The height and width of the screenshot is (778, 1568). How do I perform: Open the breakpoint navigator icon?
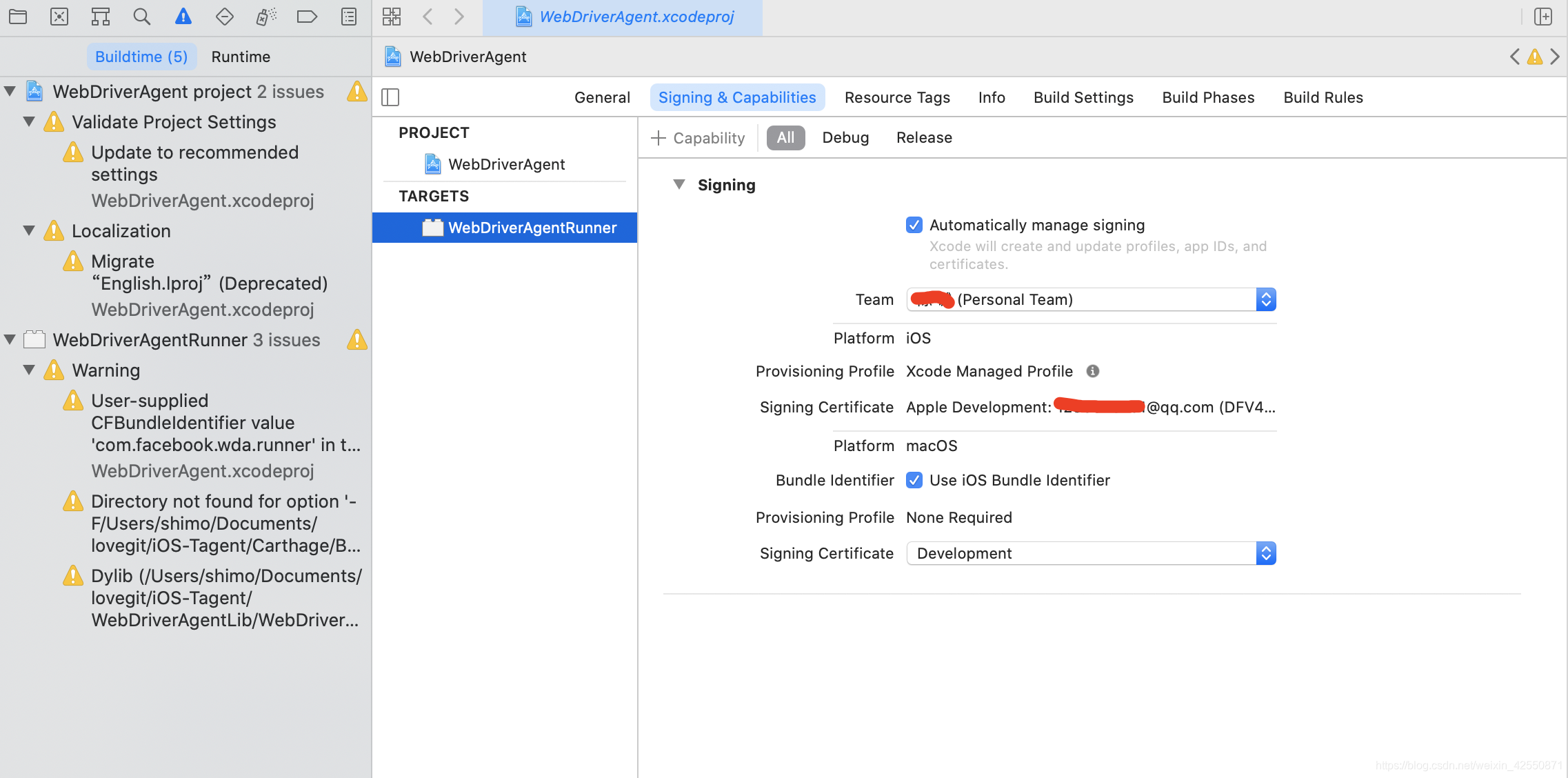coord(307,17)
